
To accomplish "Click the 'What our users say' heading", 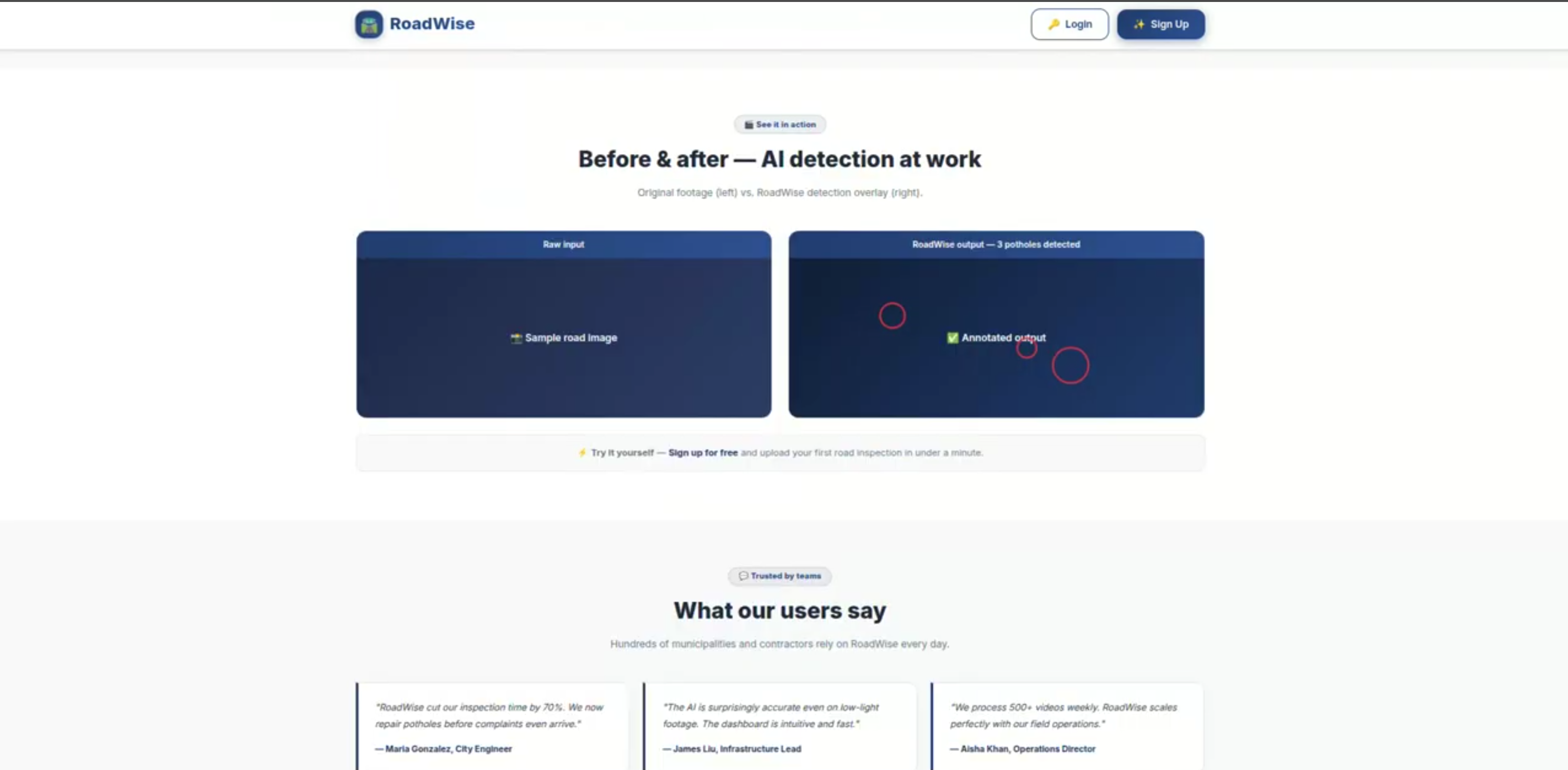I will tap(780, 610).
